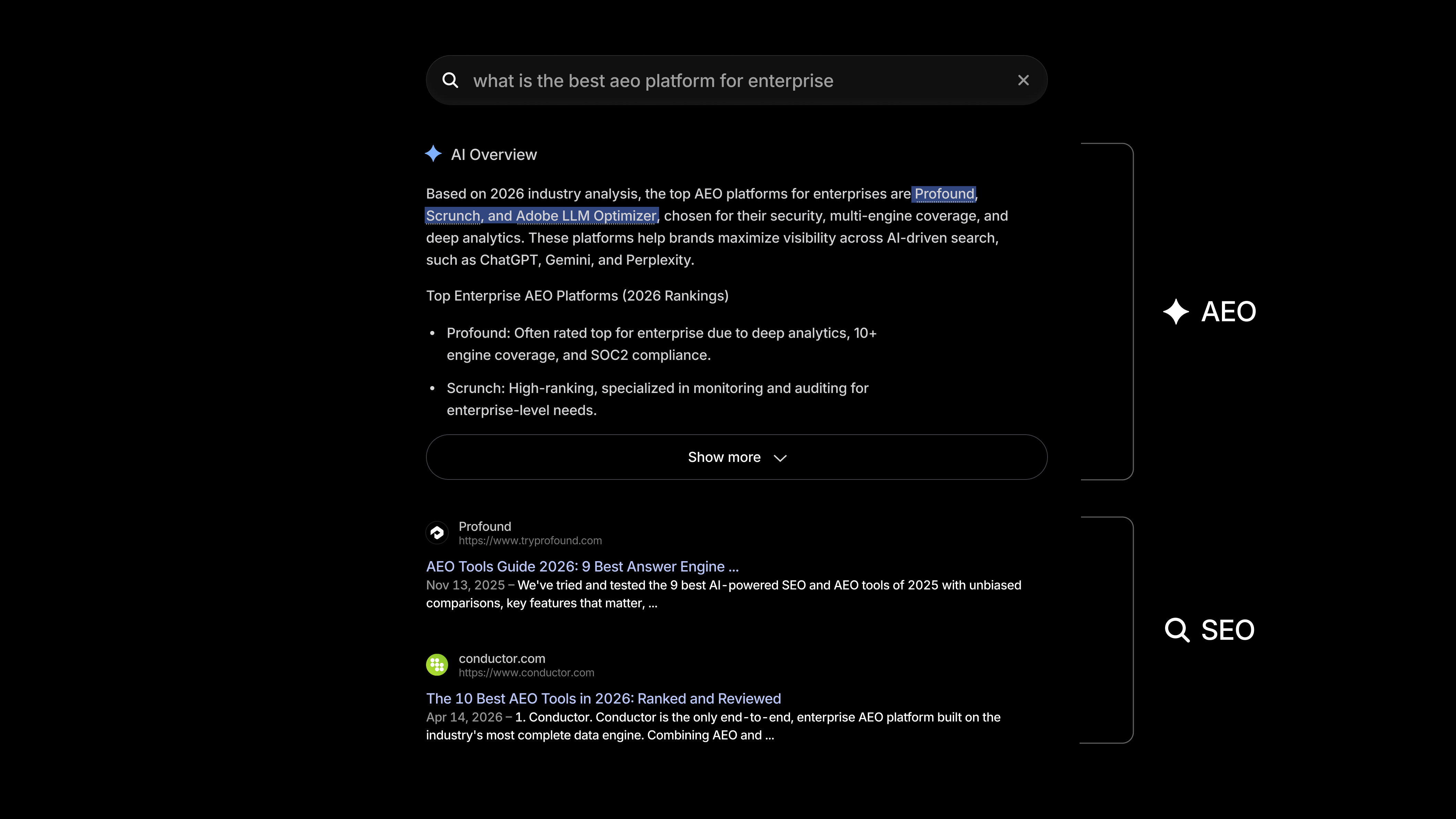This screenshot has width=1456, height=819.
Task: Open the highlighted Profound link in overview
Action: [944, 194]
